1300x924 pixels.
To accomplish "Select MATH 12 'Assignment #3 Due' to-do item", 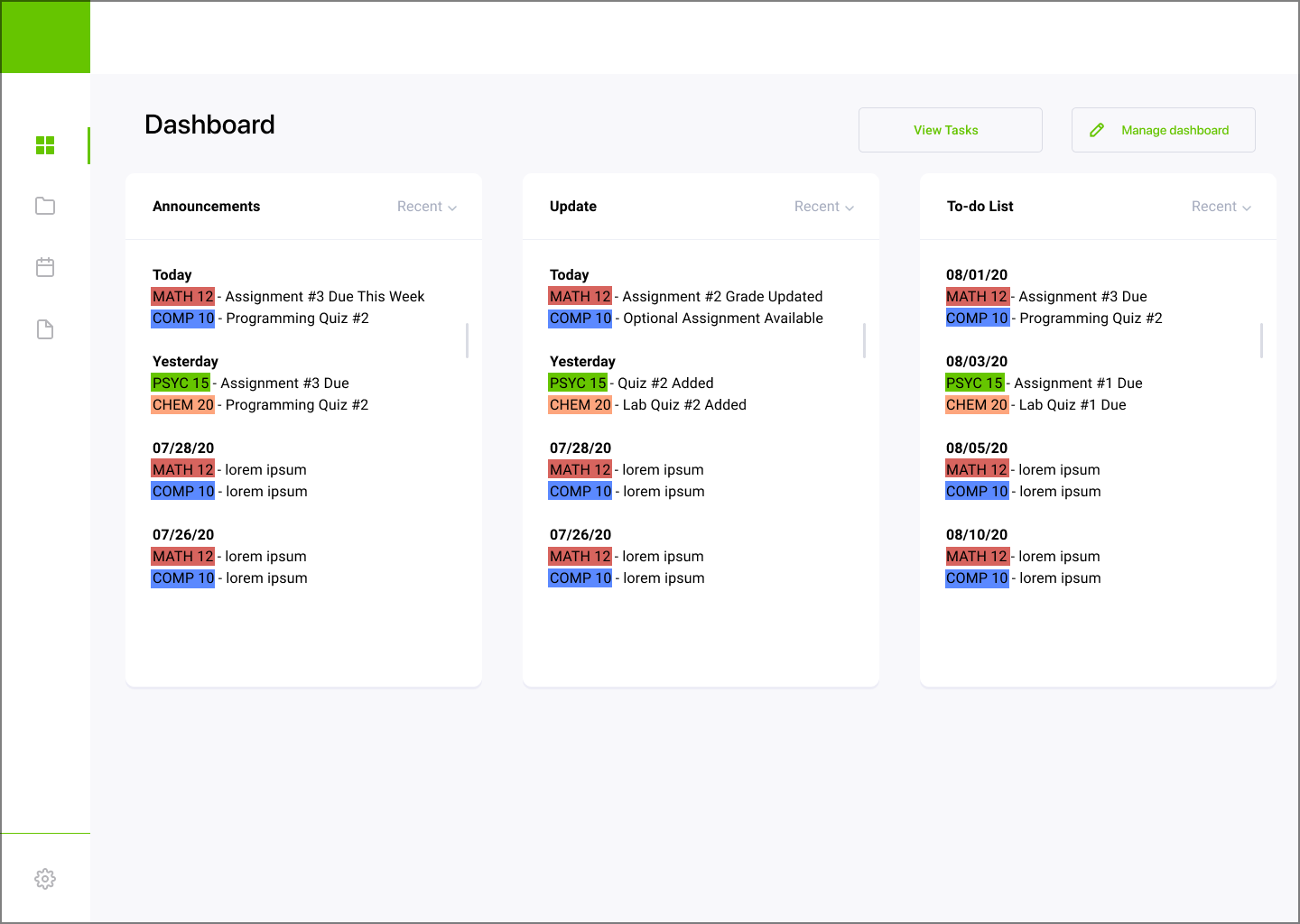I will click(x=1046, y=297).
